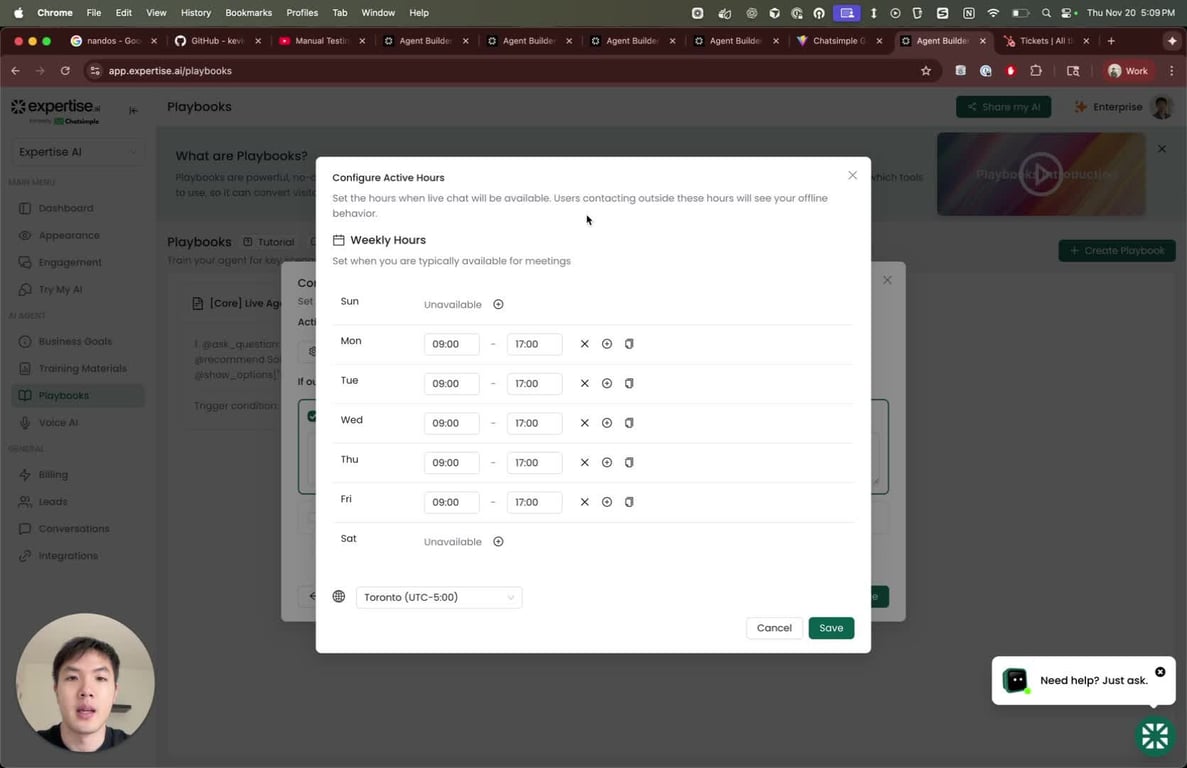Image resolution: width=1187 pixels, height=768 pixels.
Task: Copy Tuesday hours to other days
Action: (x=628, y=384)
